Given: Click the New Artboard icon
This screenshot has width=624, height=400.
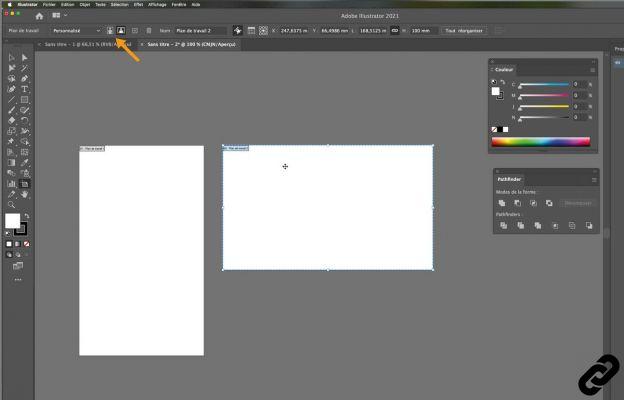Looking at the screenshot, I should pos(135,31).
